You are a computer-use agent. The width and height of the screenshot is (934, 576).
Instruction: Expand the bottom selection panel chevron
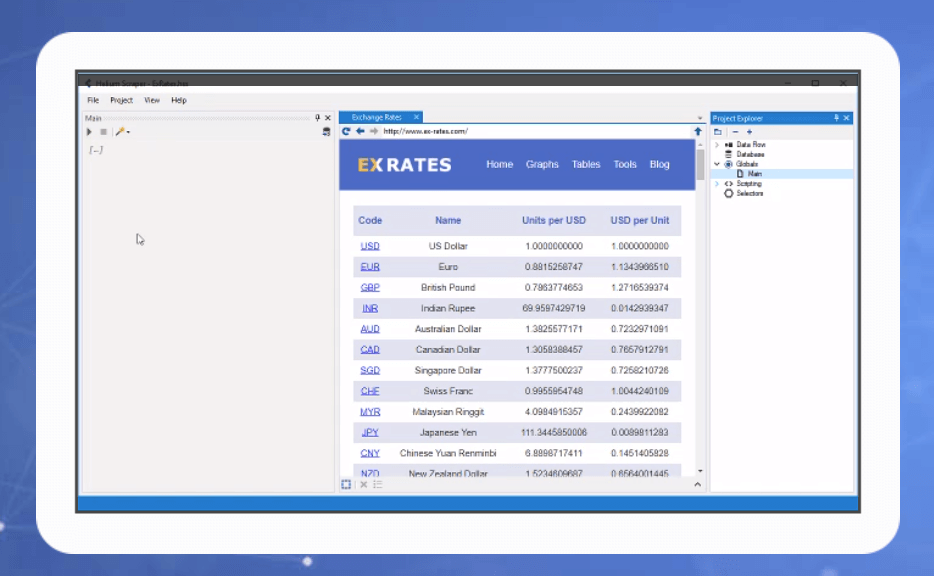coord(698,485)
